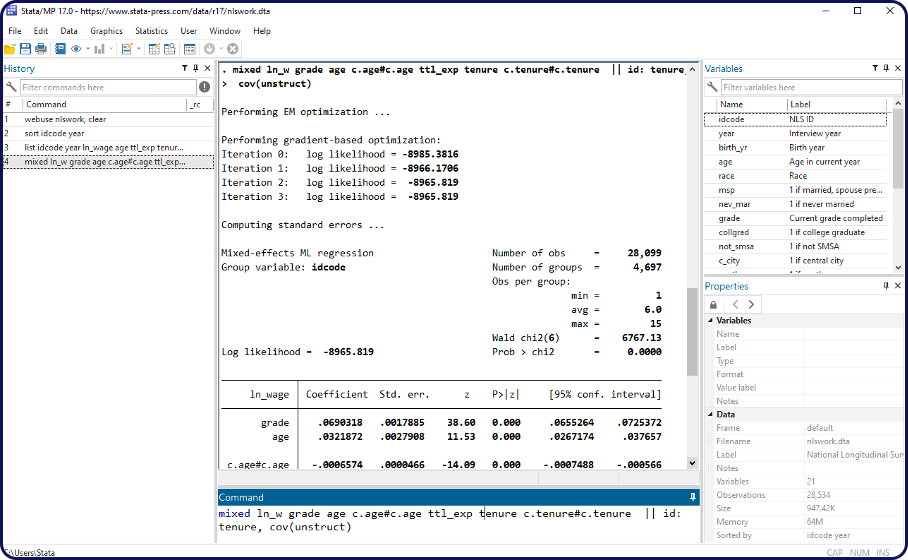Select the 'grade' variable in Variables list
The width and height of the screenshot is (908, 560).
coord(729,218)
